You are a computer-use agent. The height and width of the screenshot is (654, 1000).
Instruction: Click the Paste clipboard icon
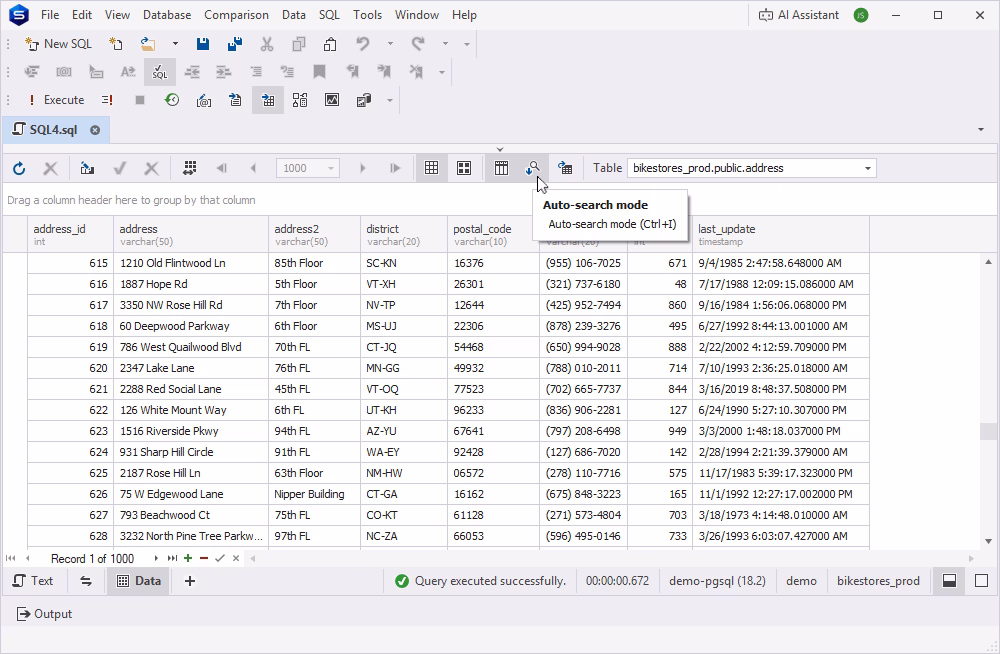click(x=330, y=44)
